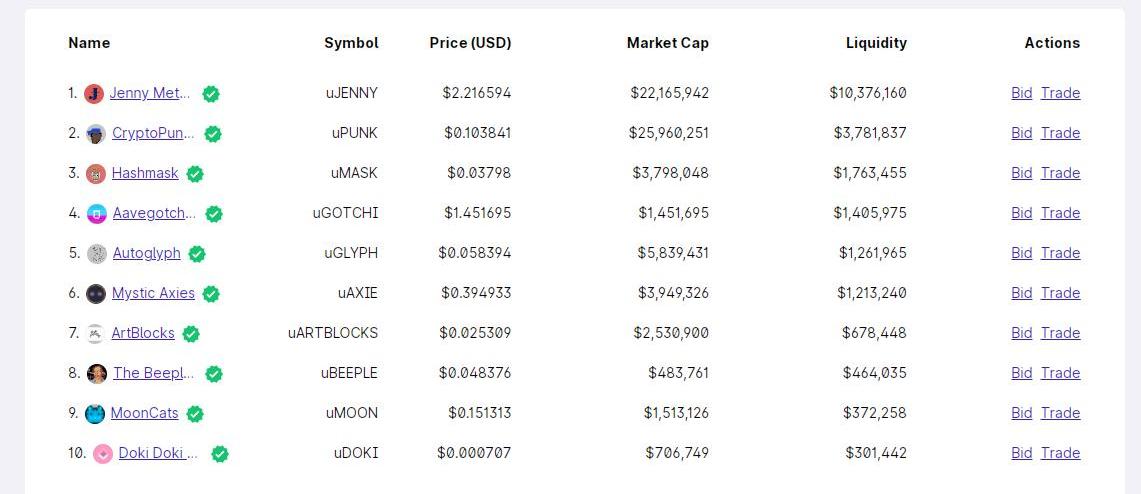
Task: Click the Jenny Metaverse token logo icon
Action: pos(94,94)
